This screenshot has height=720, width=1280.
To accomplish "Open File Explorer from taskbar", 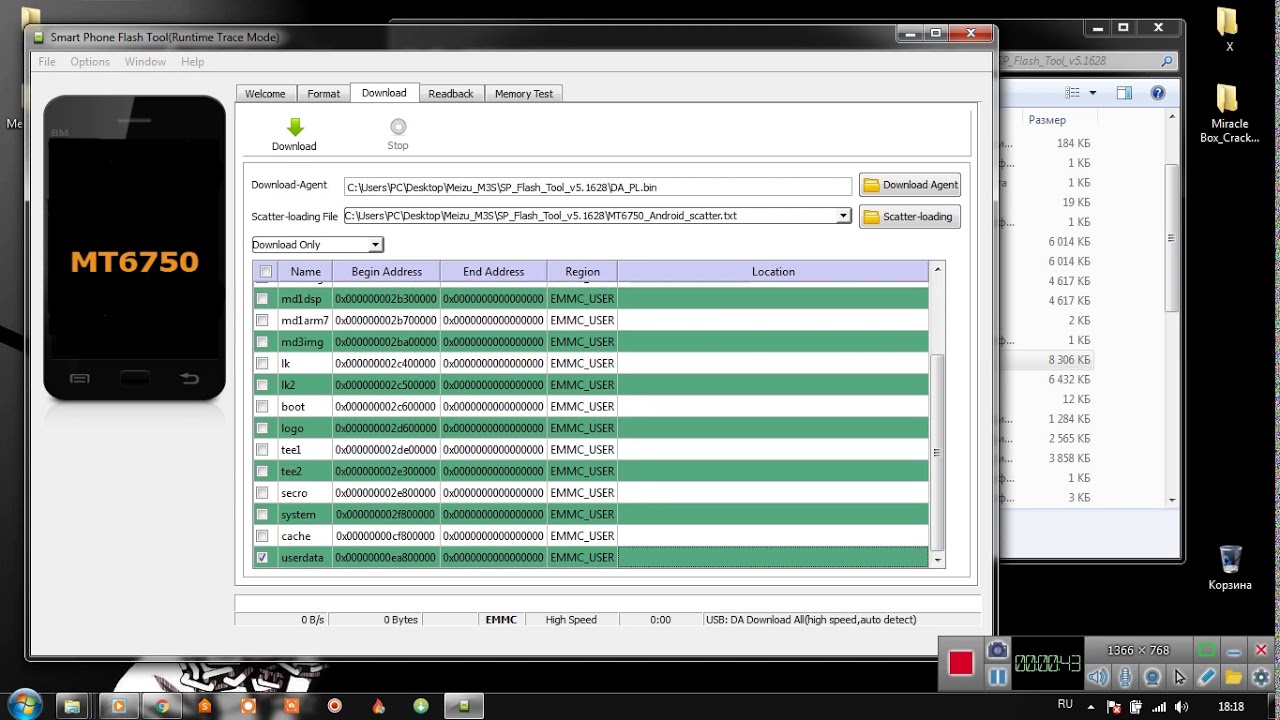I will tap(73, 706).
